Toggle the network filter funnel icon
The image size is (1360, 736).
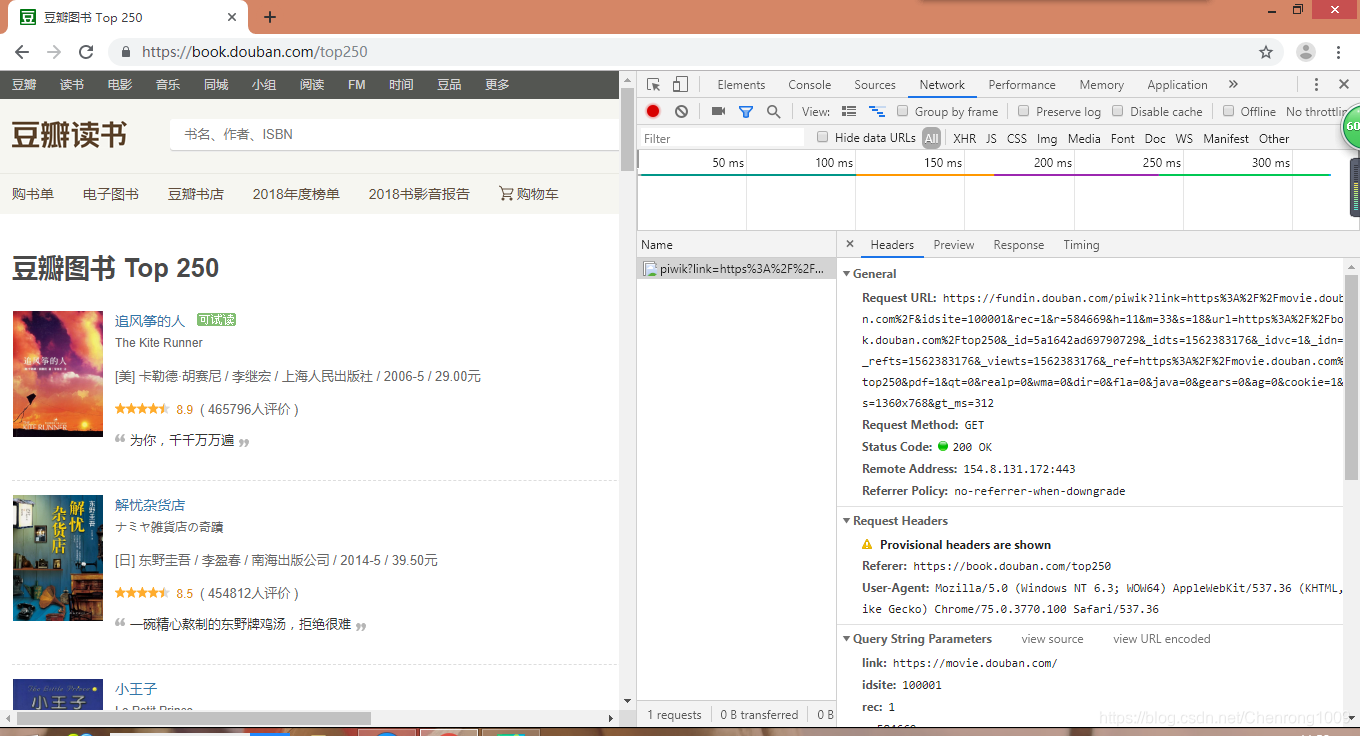click(746, 112)
